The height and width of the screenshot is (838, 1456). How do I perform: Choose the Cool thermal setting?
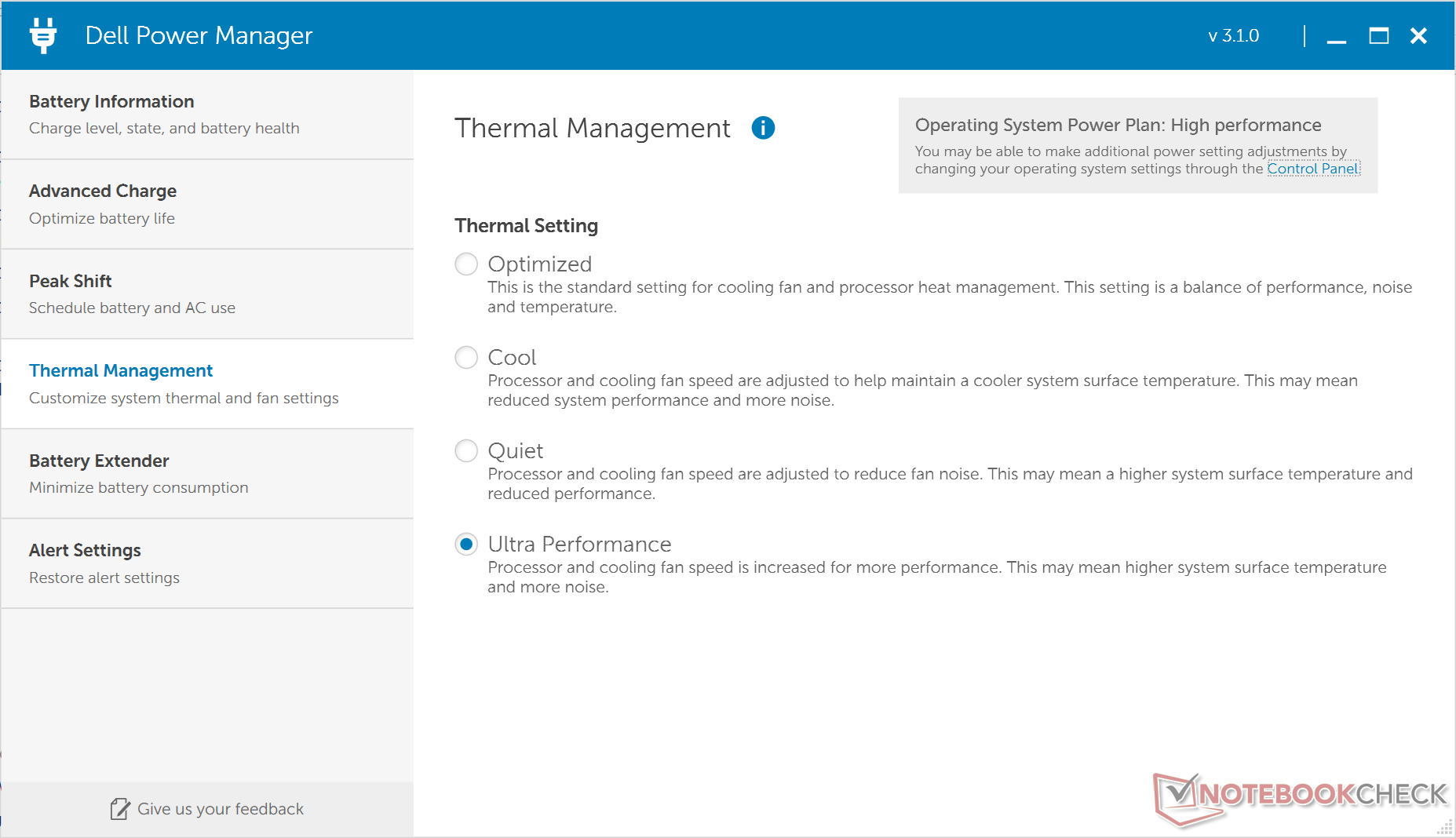[x=466, y=358]
